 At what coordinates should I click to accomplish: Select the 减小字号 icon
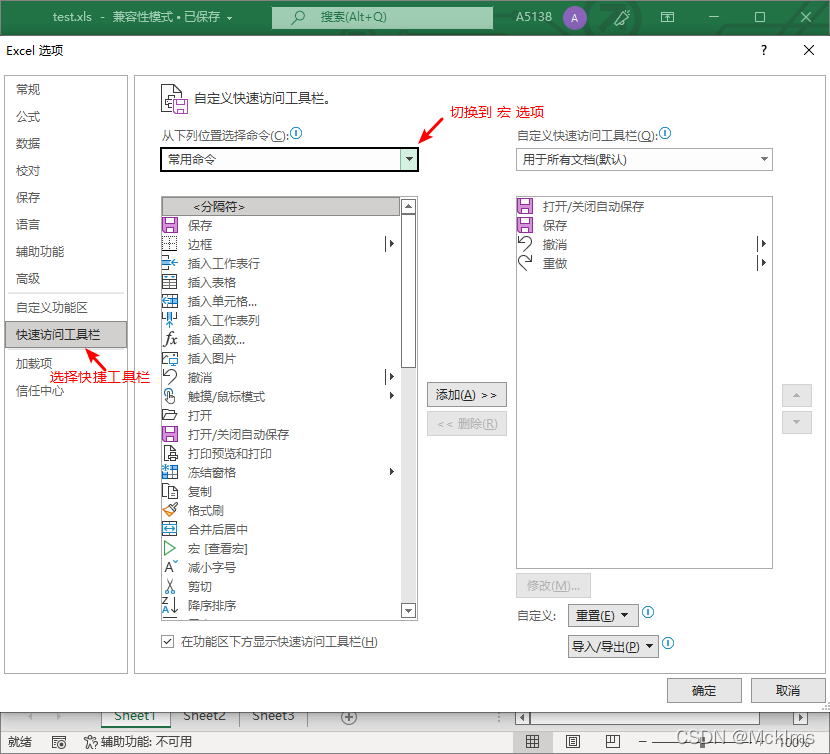point(169,567)
